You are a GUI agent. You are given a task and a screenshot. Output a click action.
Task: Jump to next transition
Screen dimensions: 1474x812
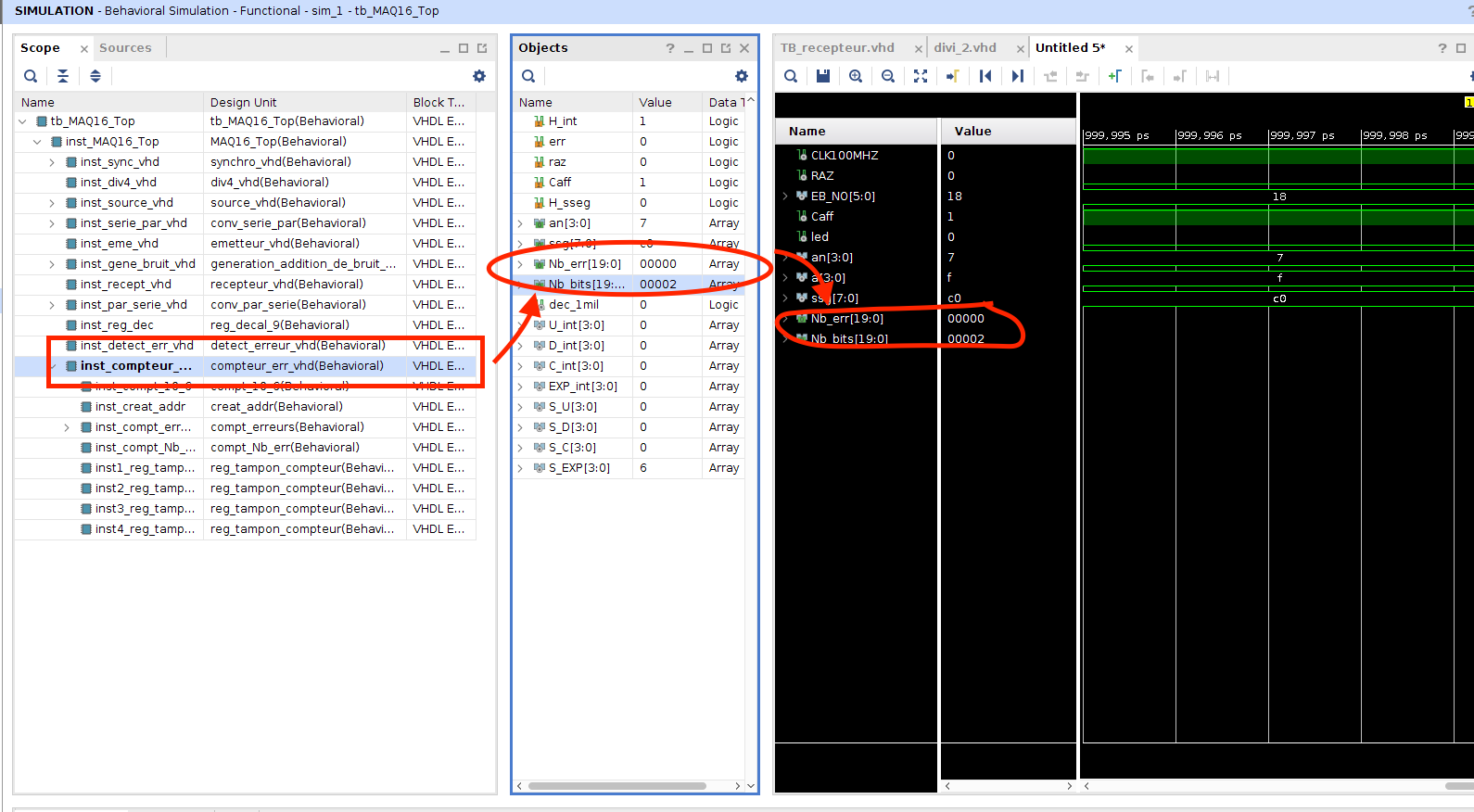1083,76
